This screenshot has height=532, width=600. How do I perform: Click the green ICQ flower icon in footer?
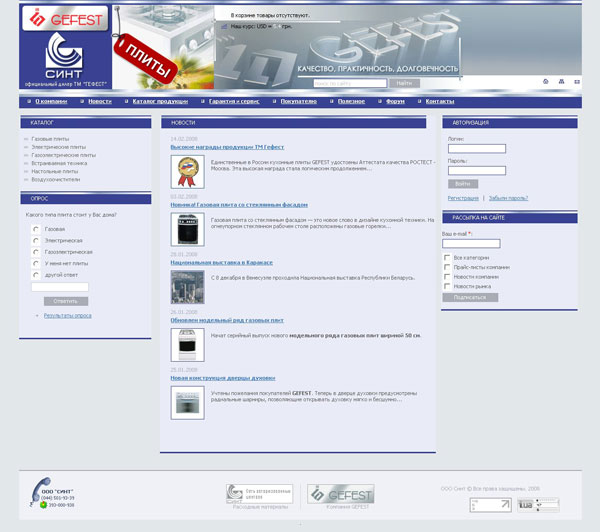(x=43, y=505)
